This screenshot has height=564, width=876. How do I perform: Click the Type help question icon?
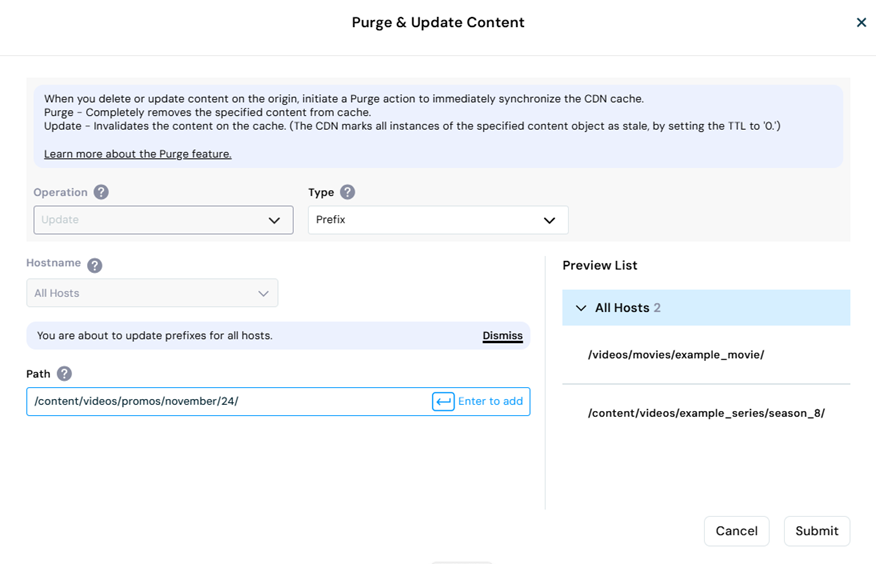347,192
